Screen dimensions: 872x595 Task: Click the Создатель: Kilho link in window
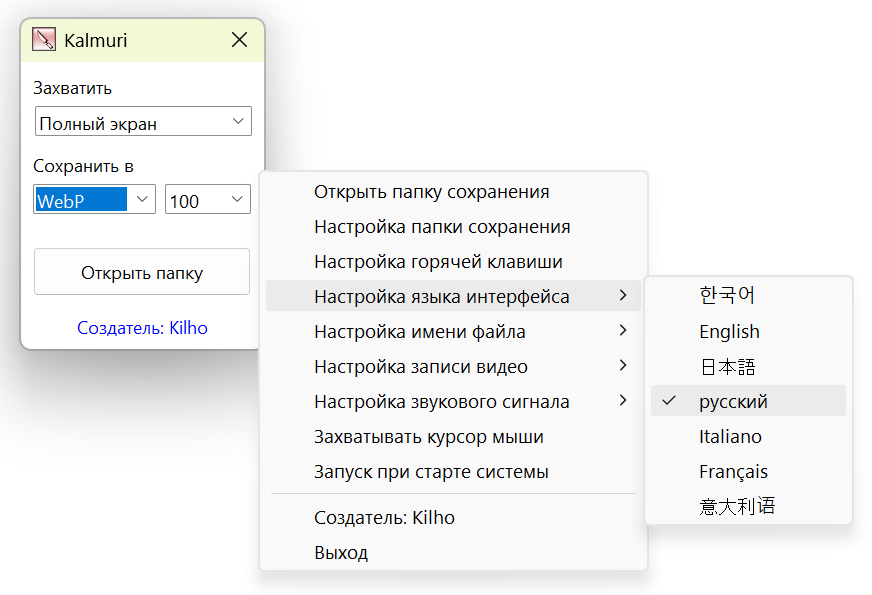click(142, 327)
